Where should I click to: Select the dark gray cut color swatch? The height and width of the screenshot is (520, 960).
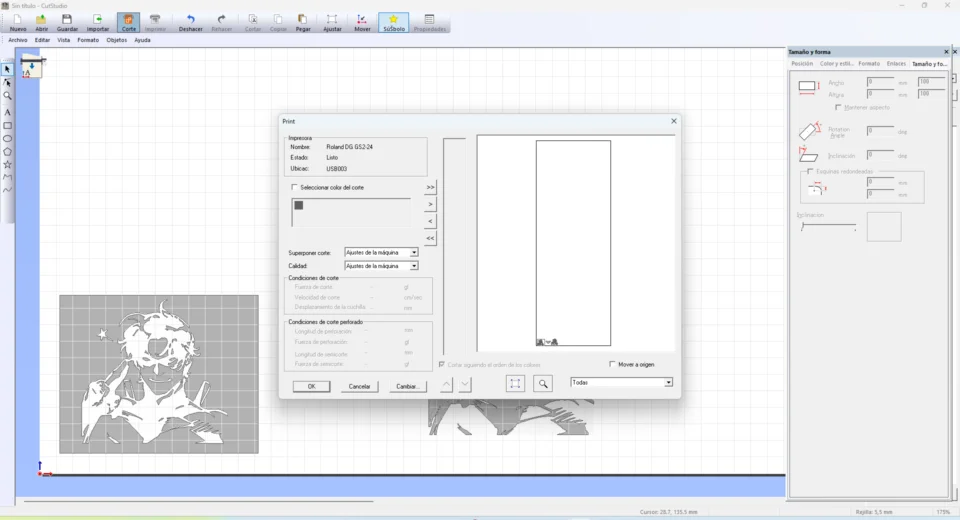299,205
